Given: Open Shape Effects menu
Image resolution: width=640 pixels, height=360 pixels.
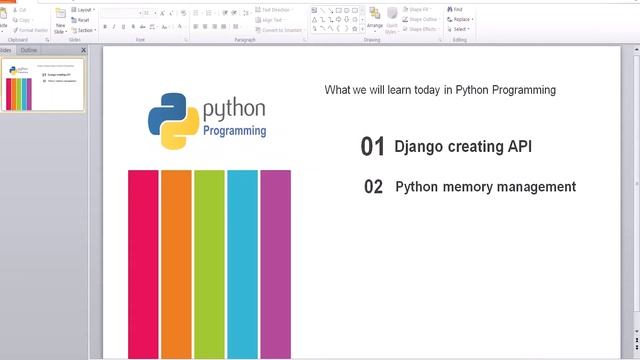Looking at the screenshot, I should (420, 29).
